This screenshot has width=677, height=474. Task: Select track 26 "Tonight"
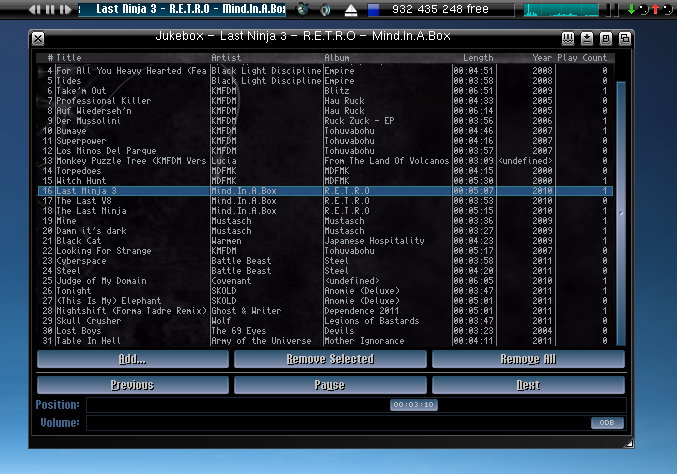pyautogui.click(x=325, y=291)
